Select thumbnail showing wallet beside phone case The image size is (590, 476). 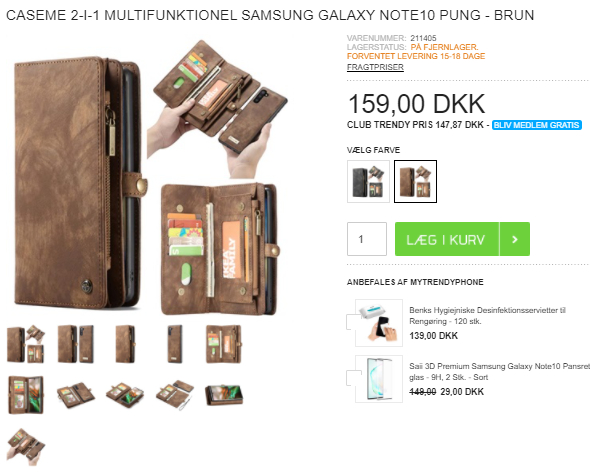[x=76, y=344]
